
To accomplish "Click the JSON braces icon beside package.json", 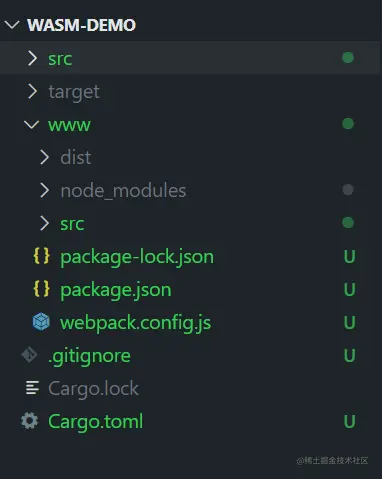I will point(42,289).
